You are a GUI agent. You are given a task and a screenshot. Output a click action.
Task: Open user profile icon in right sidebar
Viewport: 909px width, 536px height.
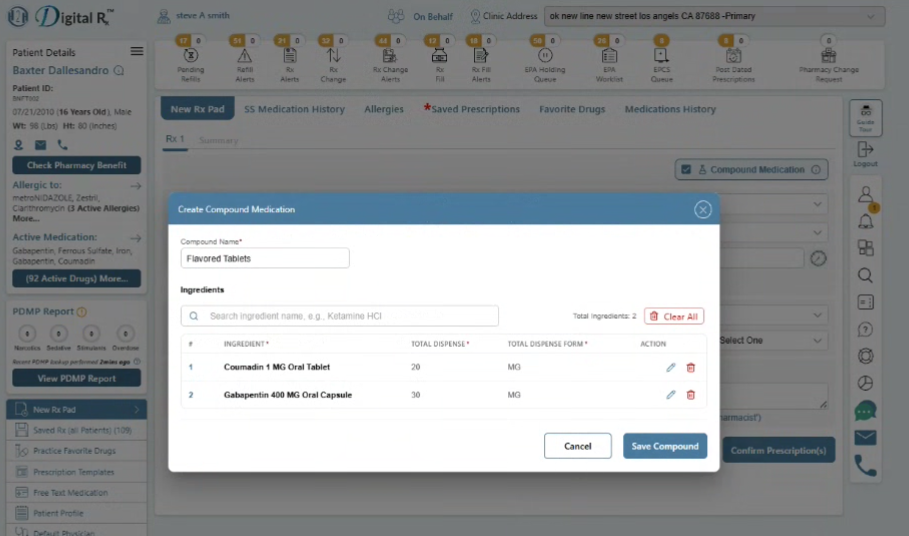(x=866, y=194)
